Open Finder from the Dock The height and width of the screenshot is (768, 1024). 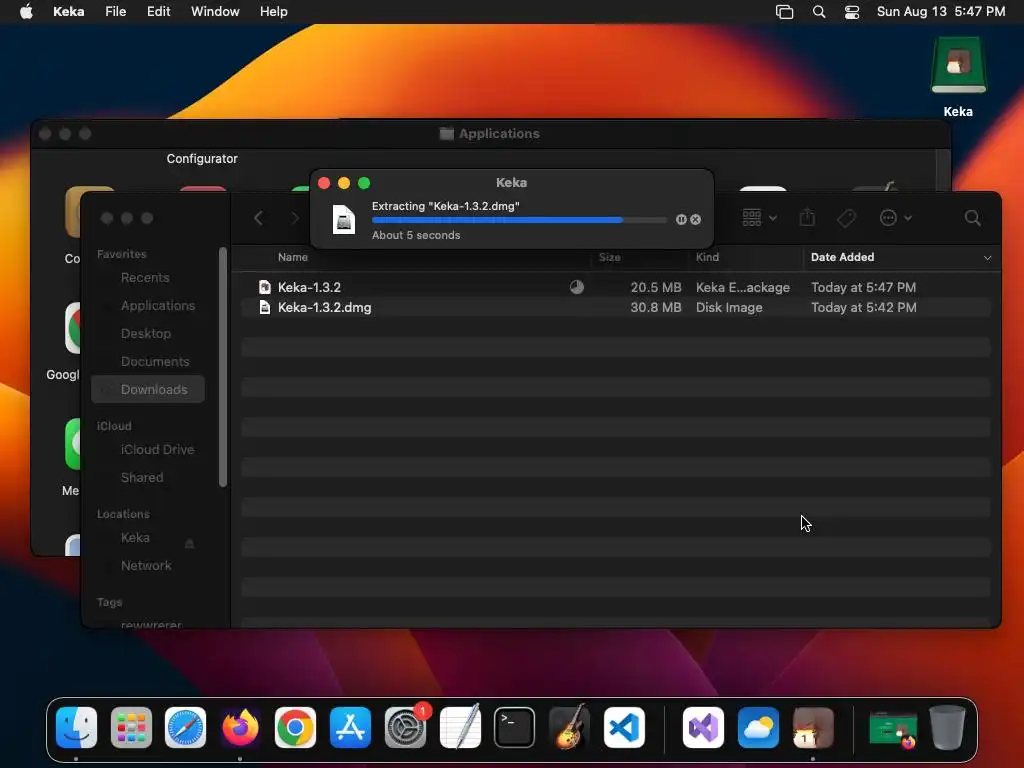tap(76, 728)
